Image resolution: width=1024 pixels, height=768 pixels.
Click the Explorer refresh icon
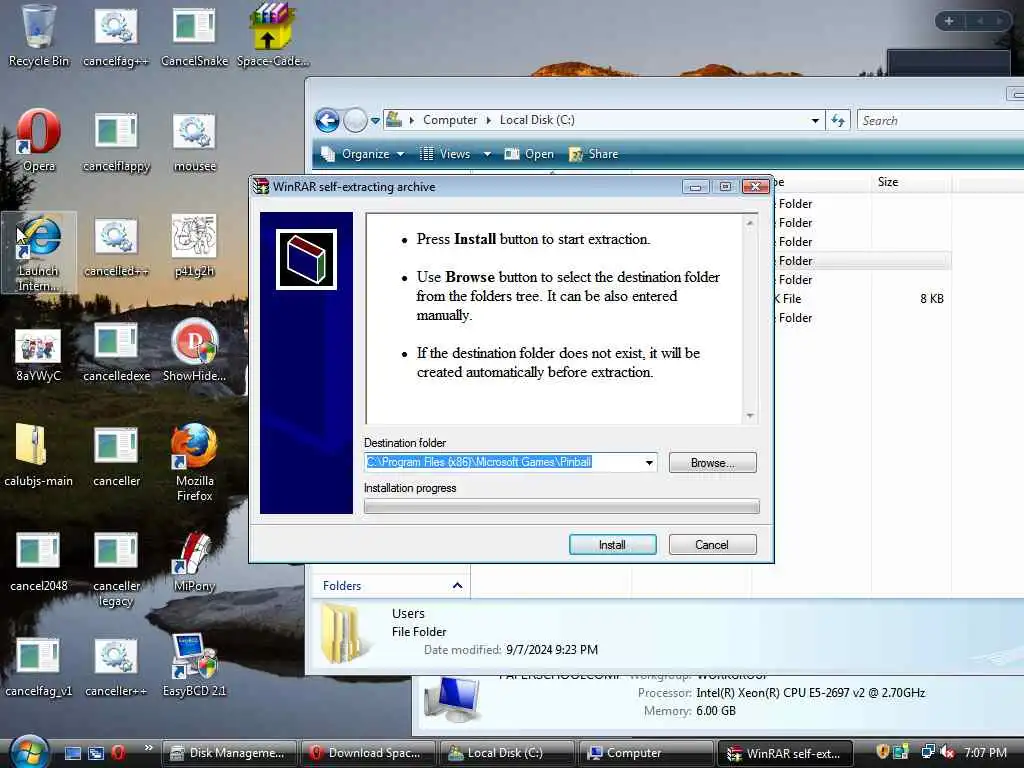pyautogui.click(x=839, y=120)
